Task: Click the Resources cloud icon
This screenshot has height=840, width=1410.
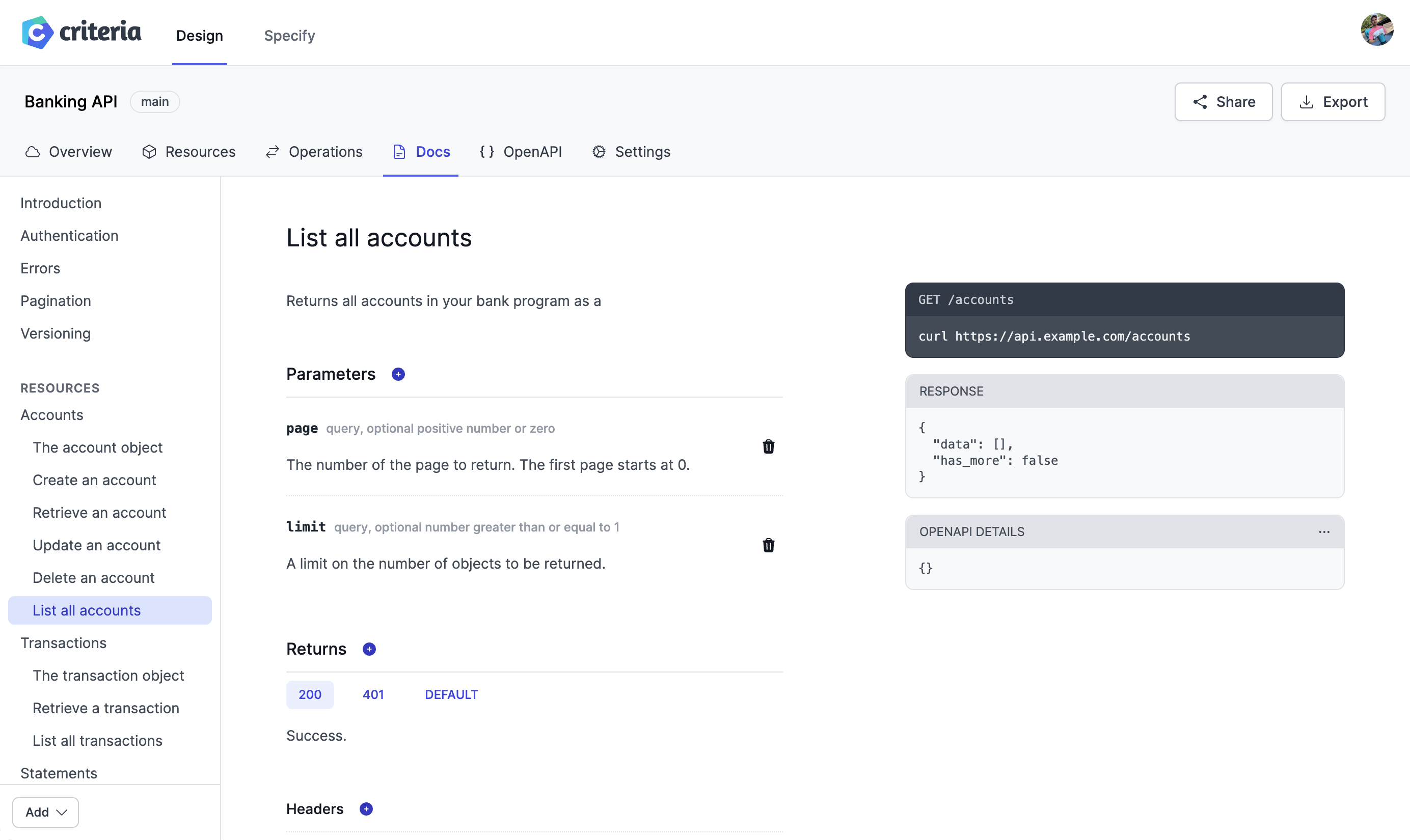Action: [x=149, y=151]
